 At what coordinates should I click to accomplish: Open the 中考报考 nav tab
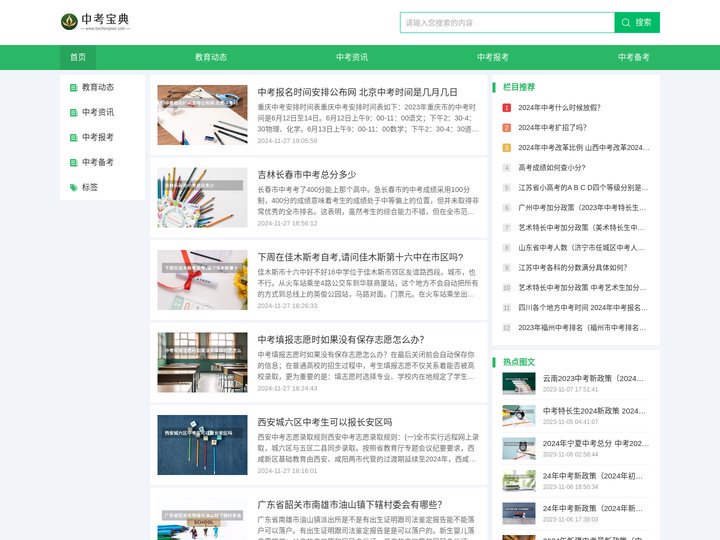point(493,57)
